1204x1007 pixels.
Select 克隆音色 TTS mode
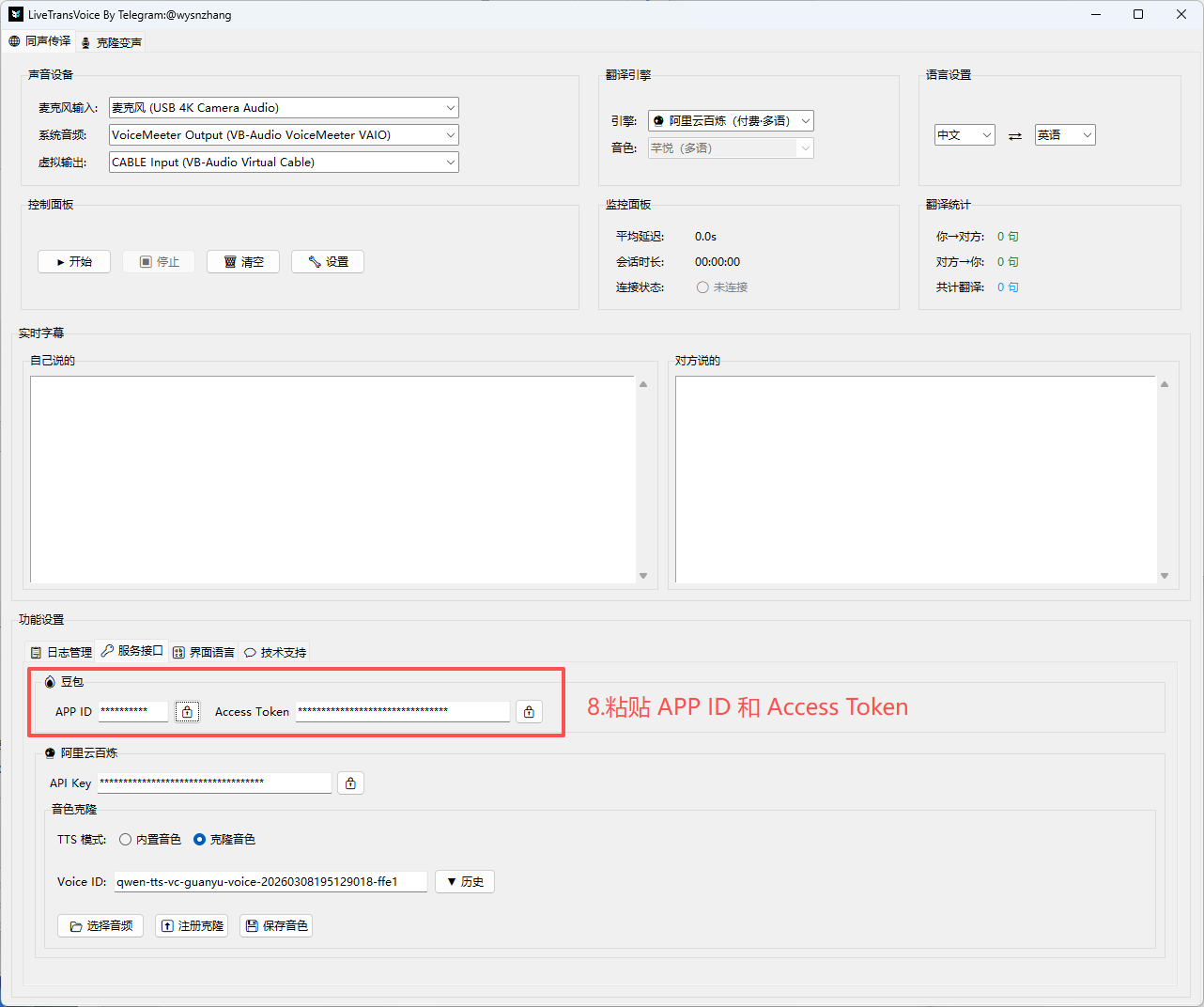tap(224, 840)
